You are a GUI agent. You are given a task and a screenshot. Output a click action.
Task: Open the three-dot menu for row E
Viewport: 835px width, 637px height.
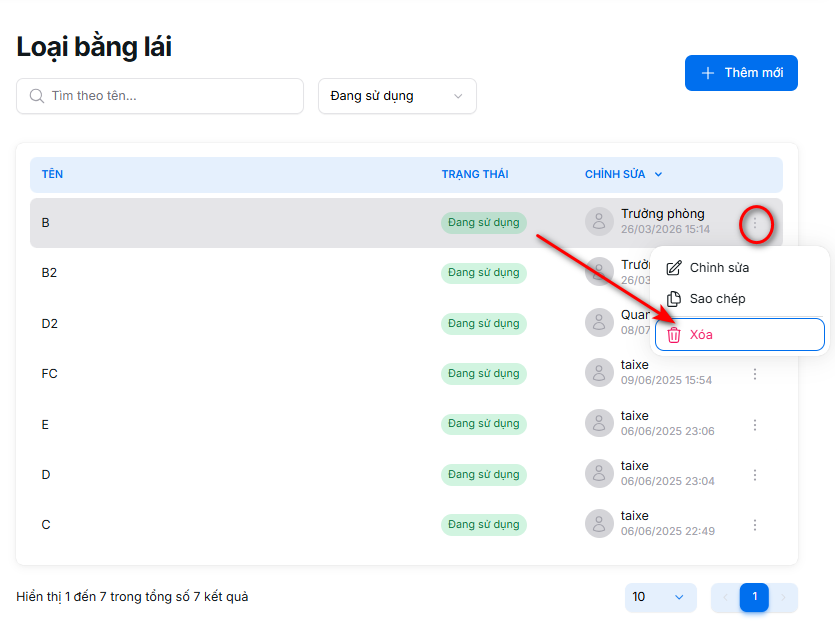755,425
